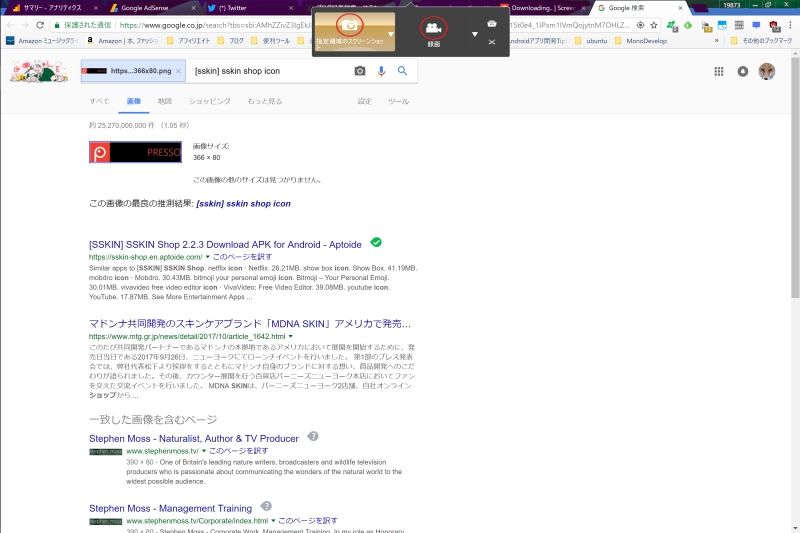Switch to 地図 results

tap(164, 101)
